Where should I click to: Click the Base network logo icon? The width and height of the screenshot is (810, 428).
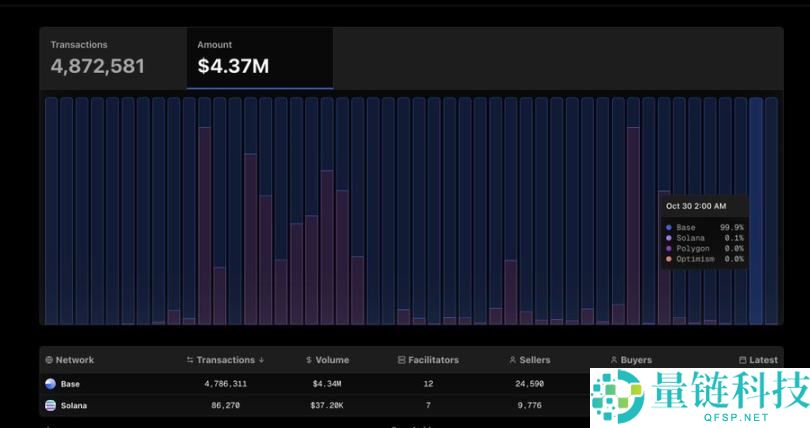tap(50, 383)
